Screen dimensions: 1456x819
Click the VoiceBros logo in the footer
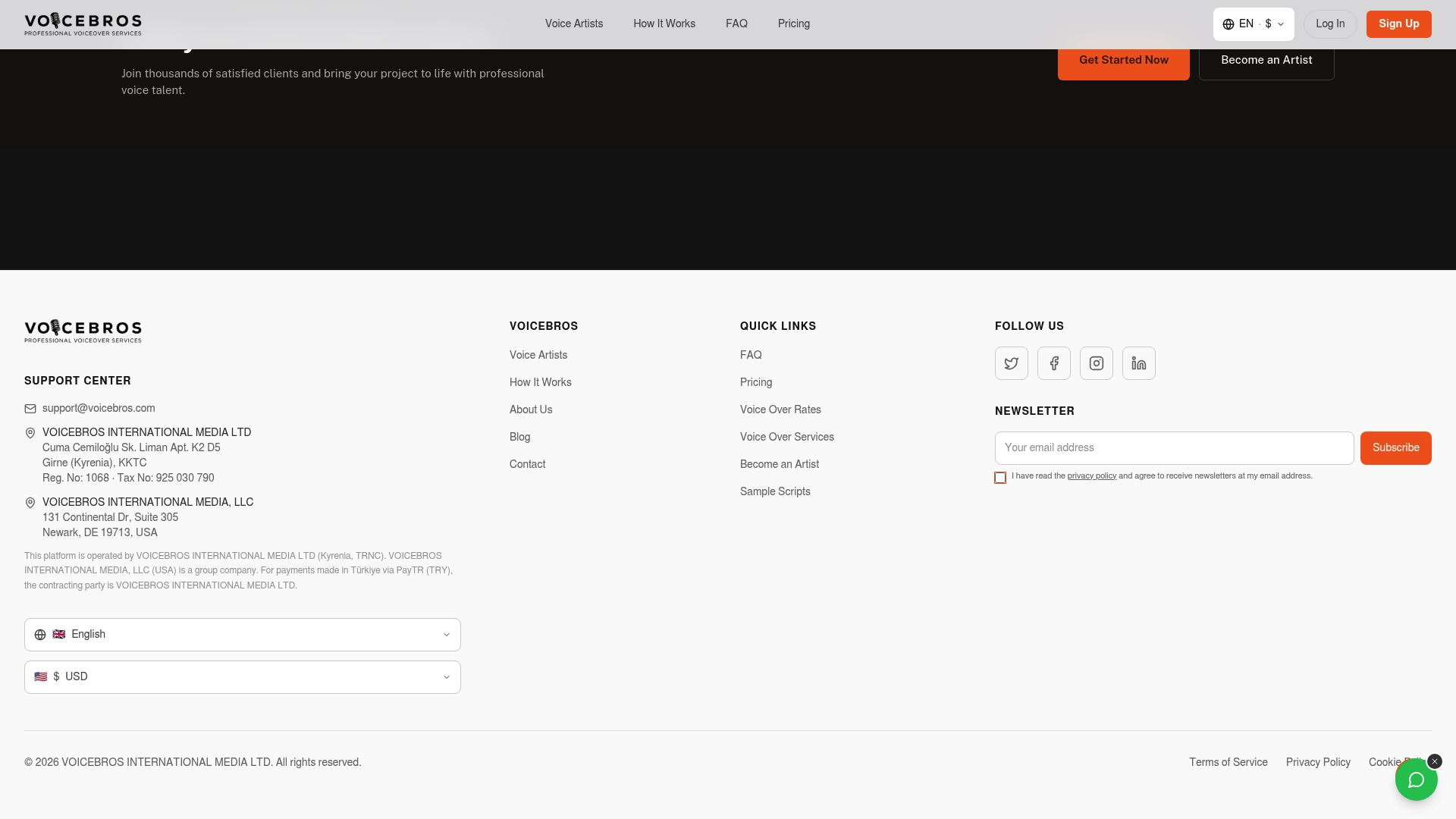pos(83,331)
